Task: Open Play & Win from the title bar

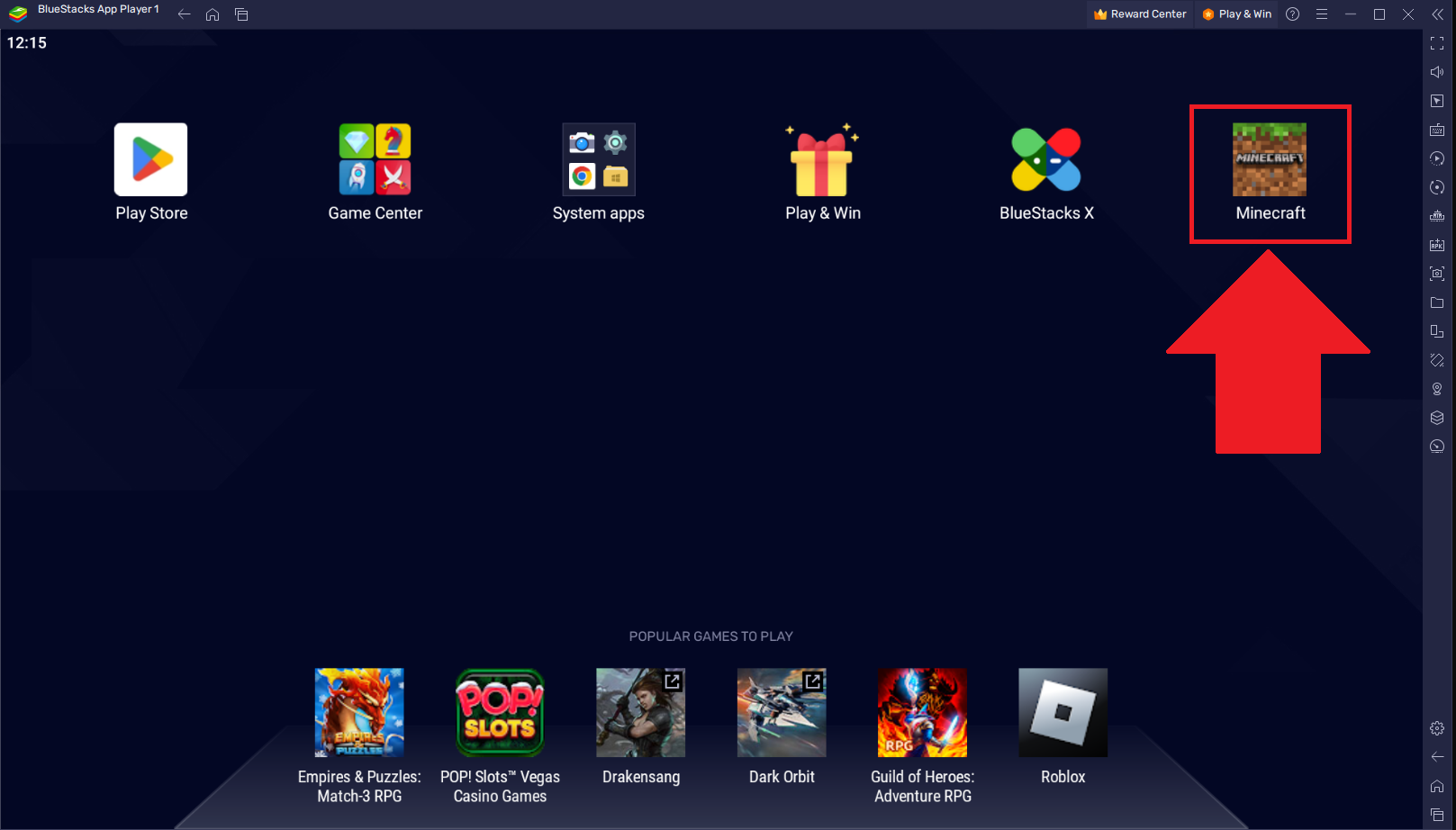Action: (x=1236, y=14)
